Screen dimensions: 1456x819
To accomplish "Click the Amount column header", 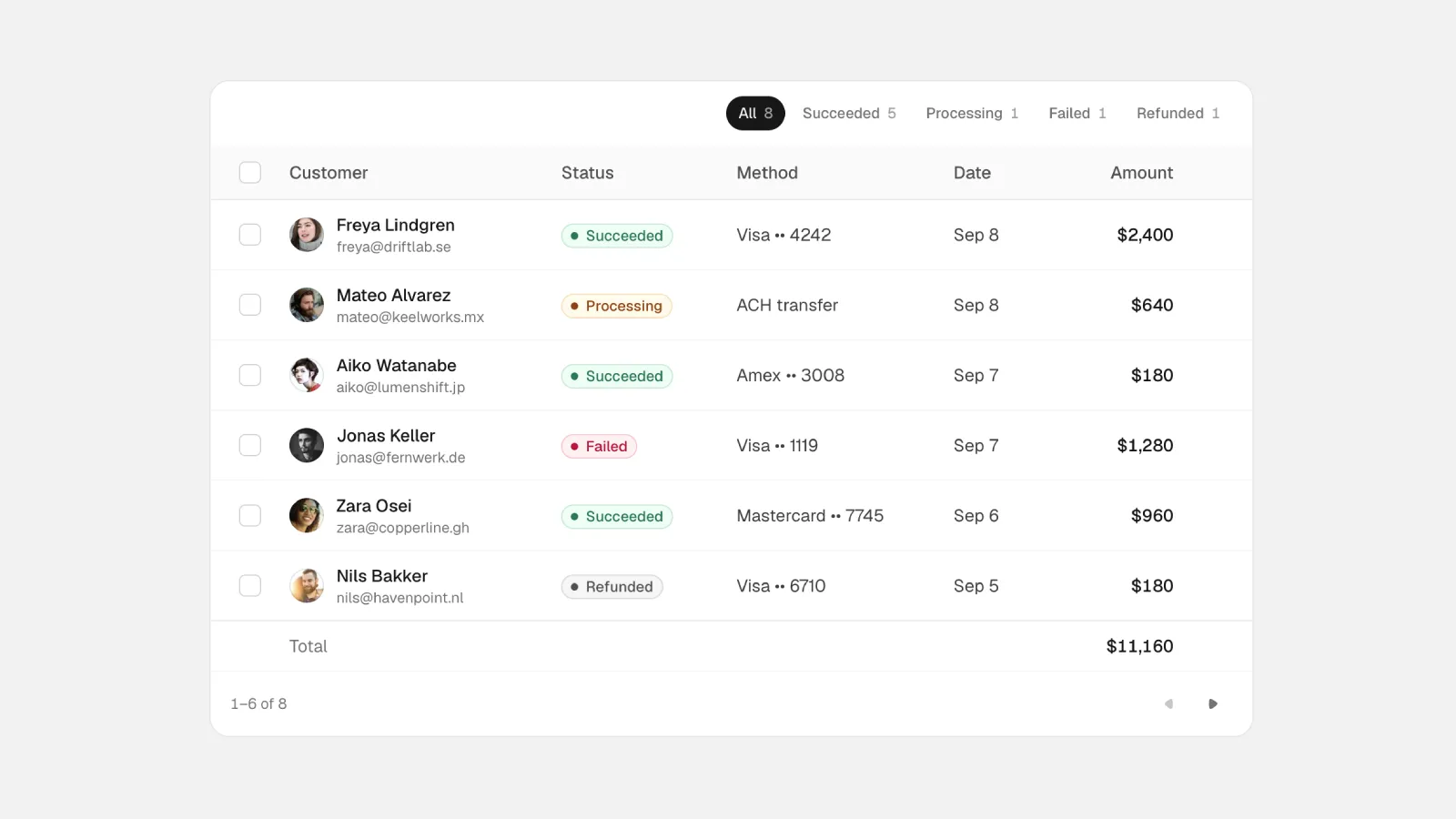I will [x=1142, y=173].
